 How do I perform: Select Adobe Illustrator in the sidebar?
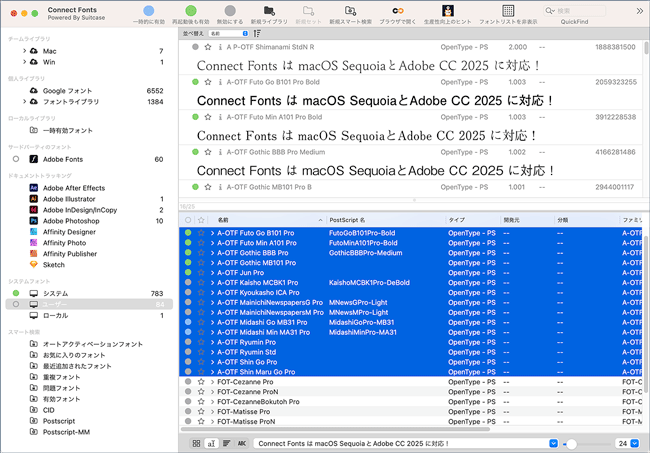69,199
